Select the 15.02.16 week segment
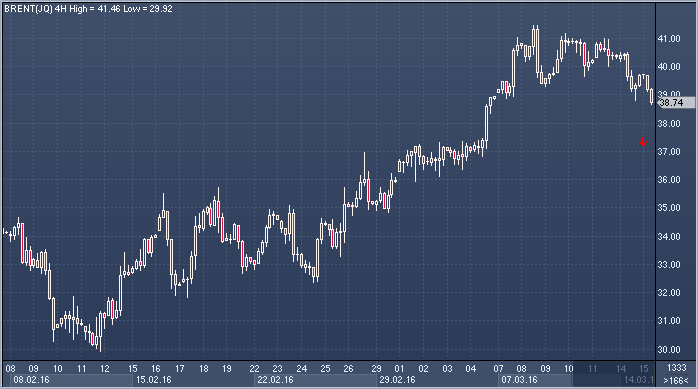Viewport: 698px width, 389px height. (193, 380)
